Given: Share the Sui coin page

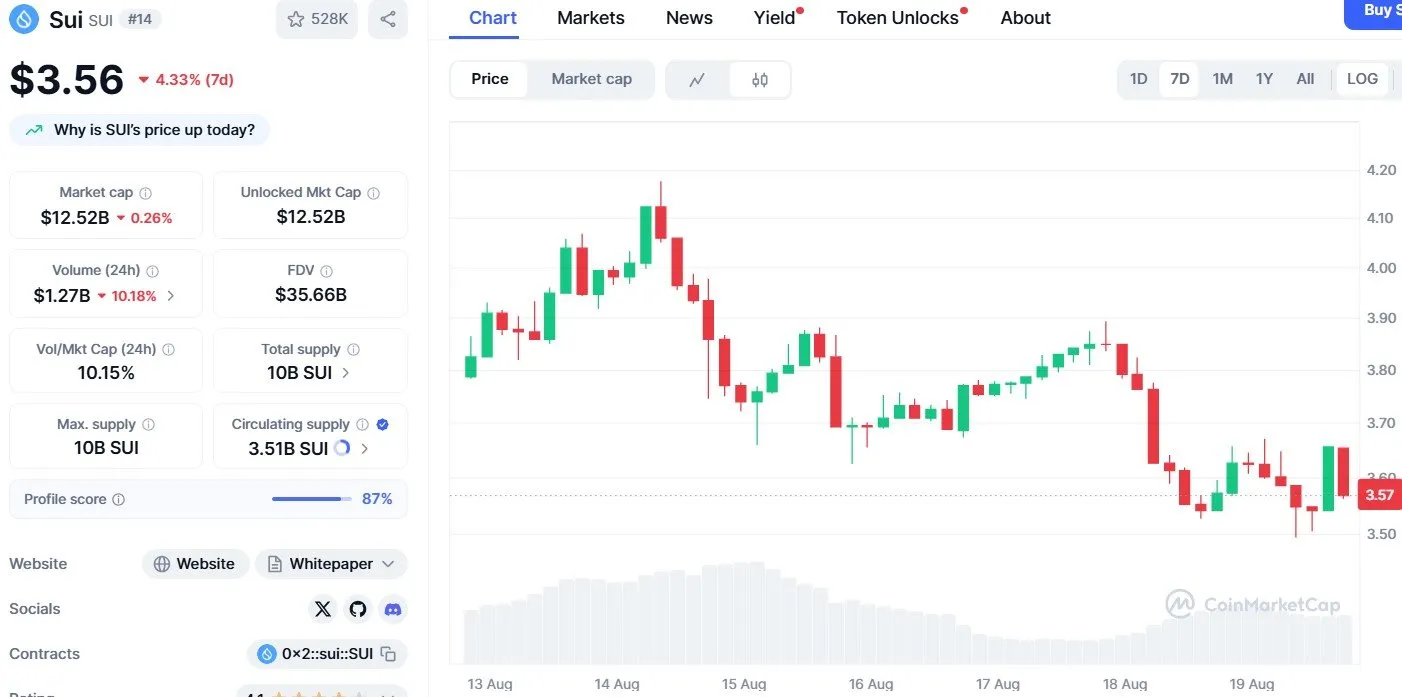Looking at the screenshot, I should (388, 18).
